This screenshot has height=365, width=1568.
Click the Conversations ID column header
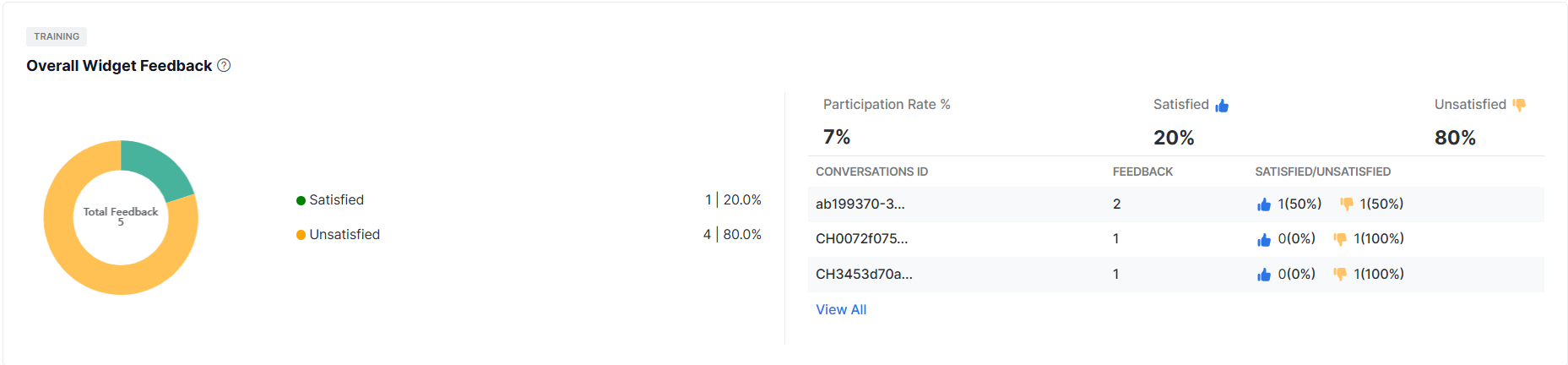tap(871, 172)
